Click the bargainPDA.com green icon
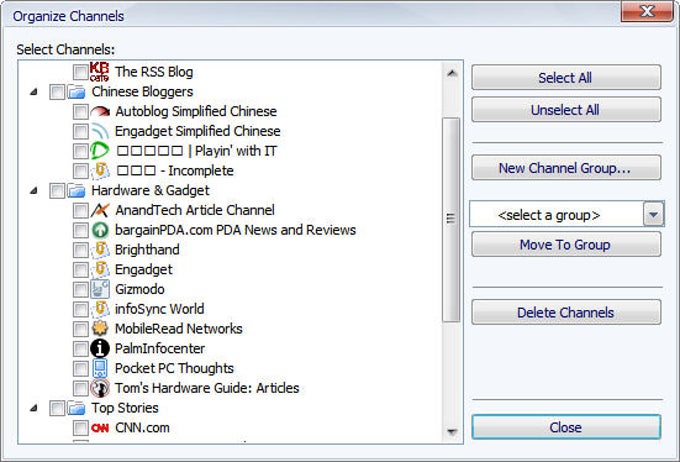Image resolution: width=680 pixels, height=462 pixels. (x=100, y=230)
